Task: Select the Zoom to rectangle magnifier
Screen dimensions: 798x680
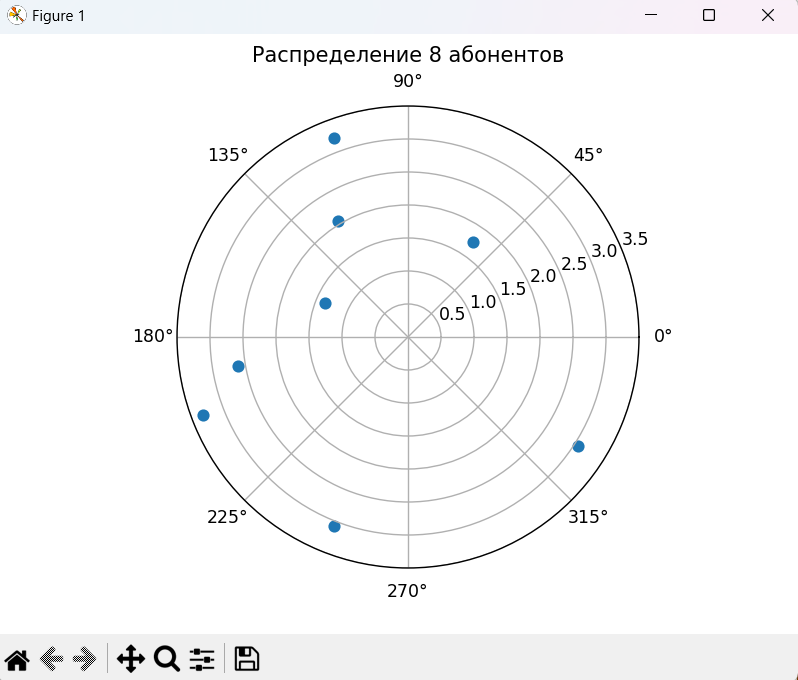Action: pyautogui.click(x=167, y=660)
